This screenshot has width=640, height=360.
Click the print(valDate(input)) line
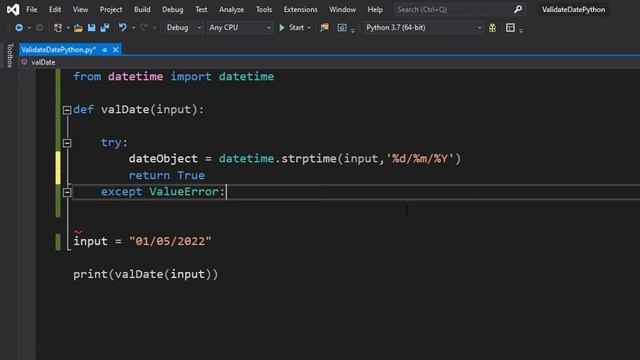click(x=146, y=274)
